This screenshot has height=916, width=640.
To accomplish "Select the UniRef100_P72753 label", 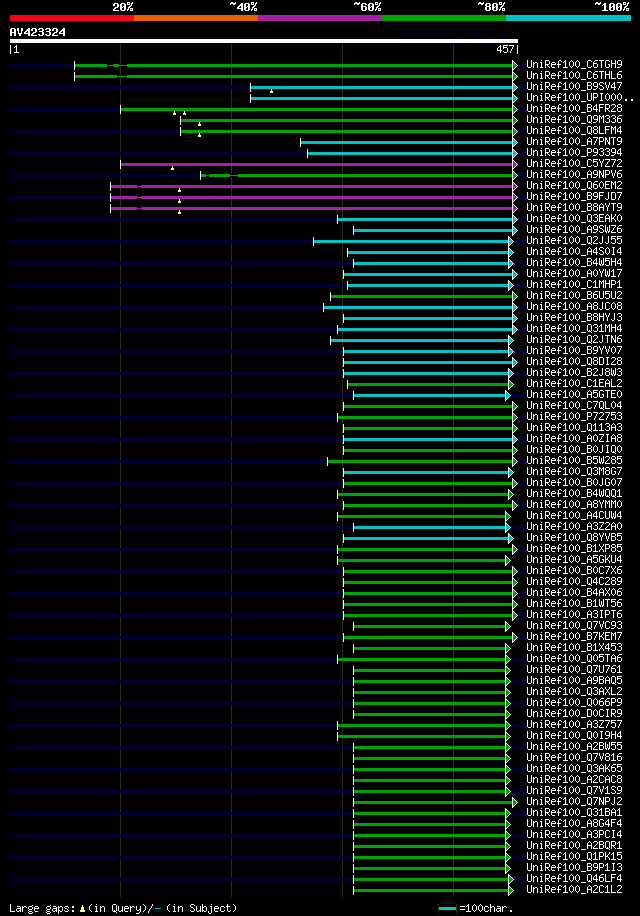I will click(574, 417).
